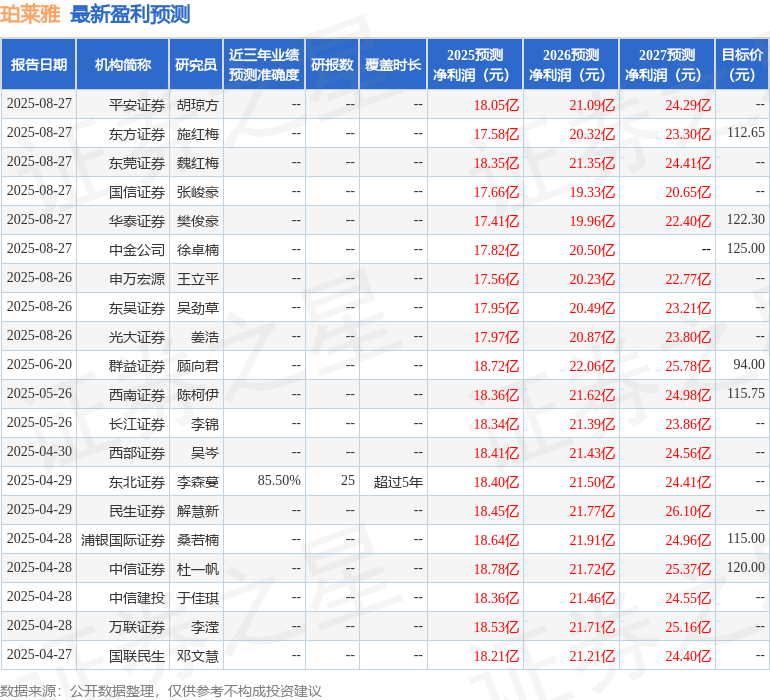770x700 pixels.
Task: Click 平安证券 in the institution column
Action: (x=136, y=105)
